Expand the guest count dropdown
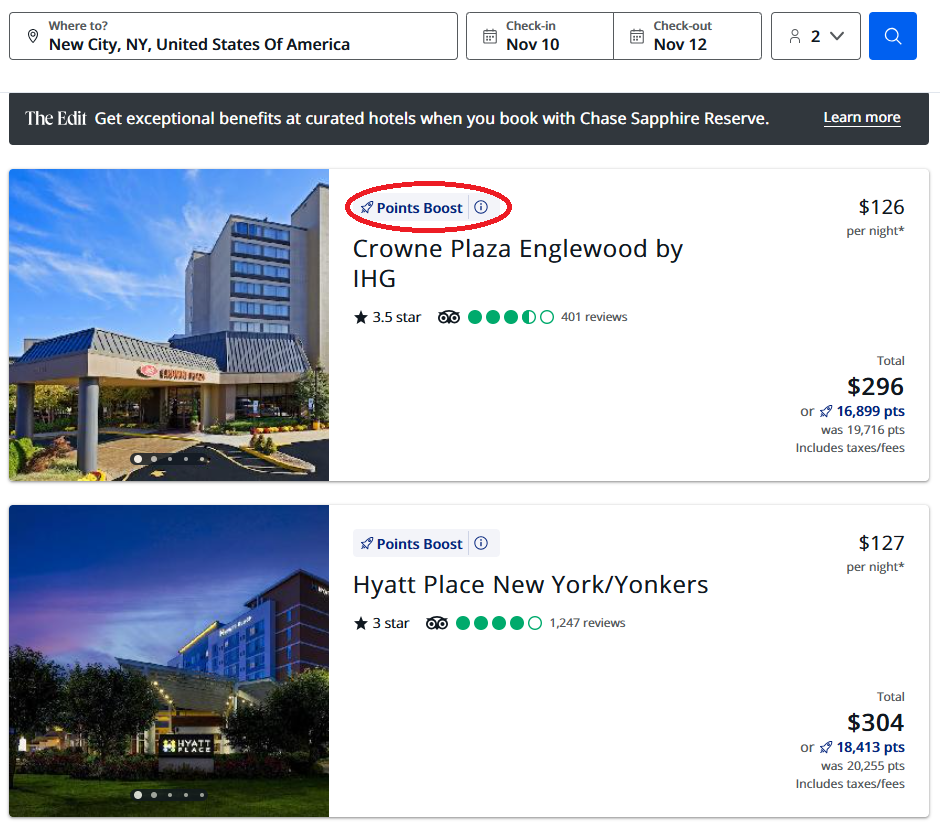 [x=816, y=36]
